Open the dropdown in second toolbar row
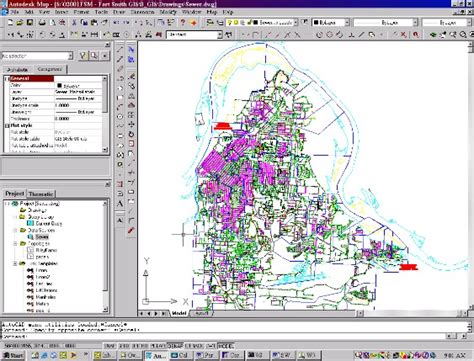474x361 pixels. click(x=220, y=34)
